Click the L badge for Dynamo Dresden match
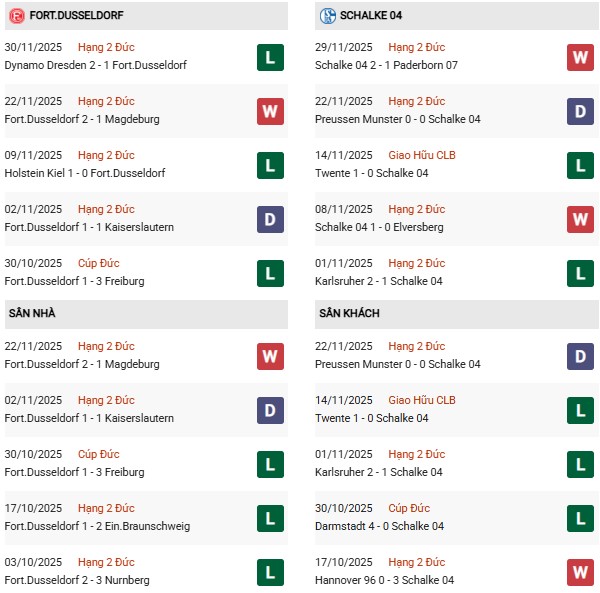This screenshot has height=593, width=600. click(270, 57)
